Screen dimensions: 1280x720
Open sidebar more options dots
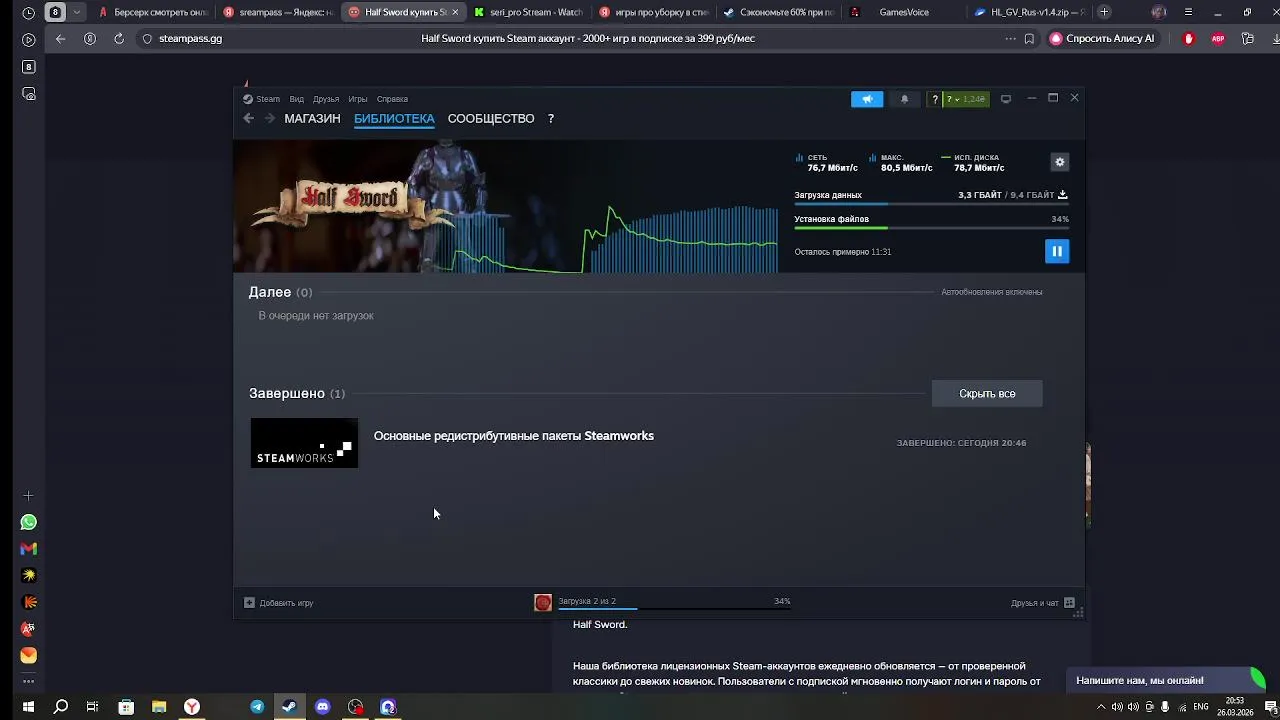[x=29, y=682]
